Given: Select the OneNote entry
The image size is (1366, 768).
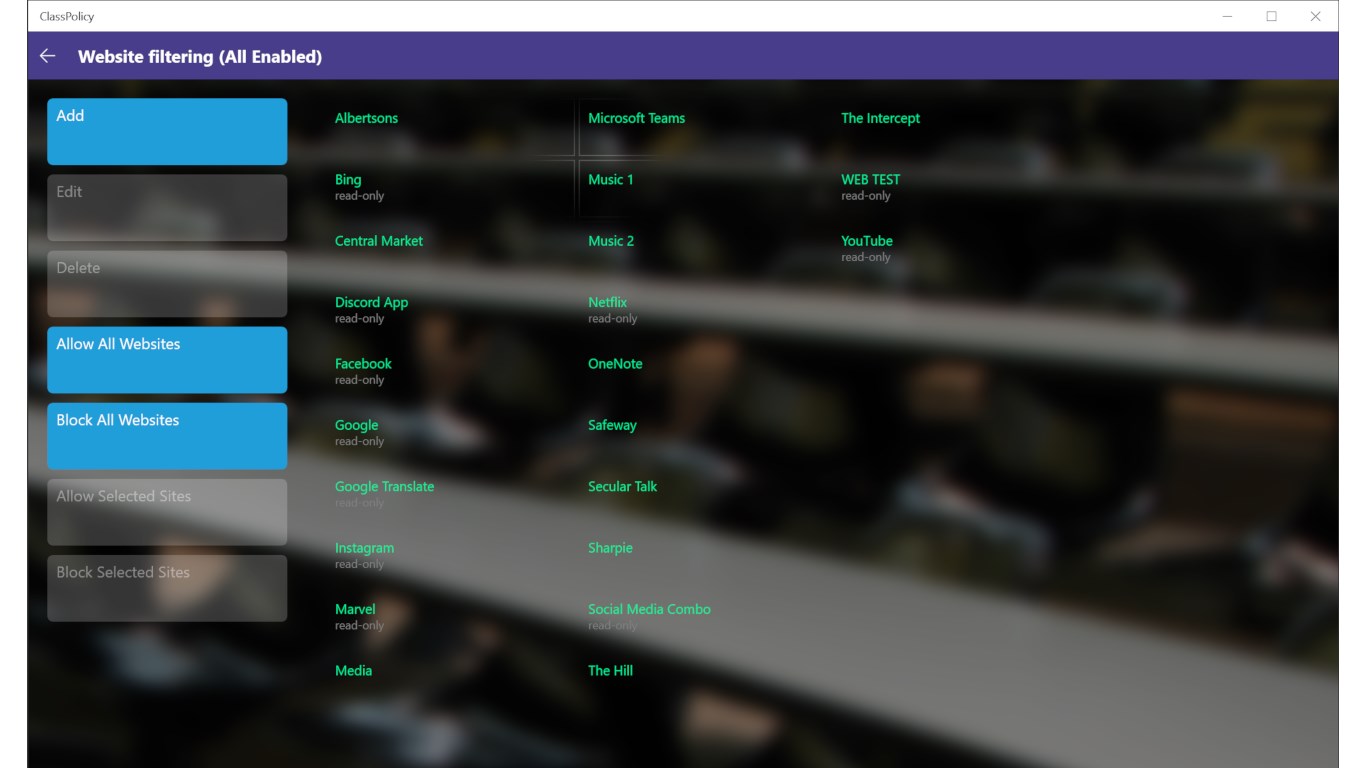Looking at the screenshot, I should [x=615, y=364].
